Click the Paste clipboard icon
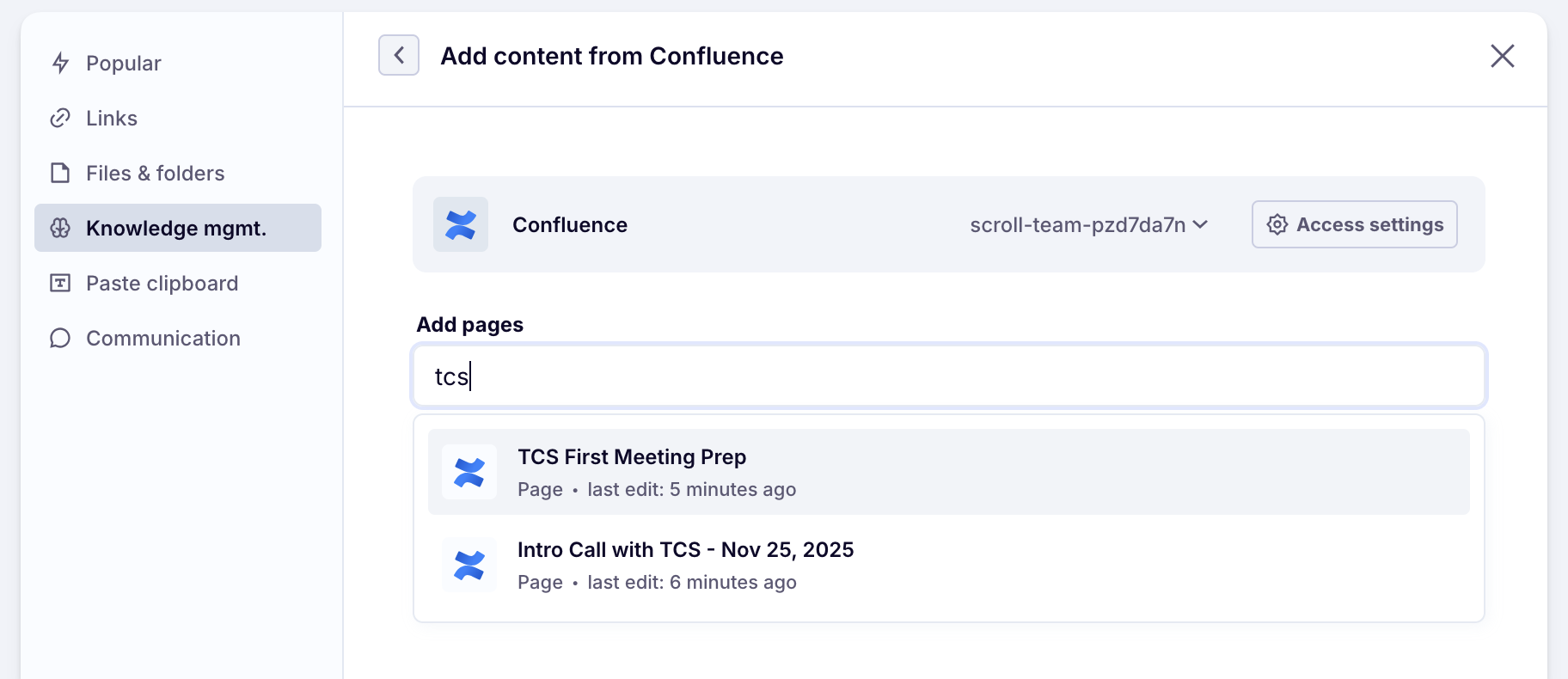The width and height of the screenshot is (1568, 679). click(60, 283)
